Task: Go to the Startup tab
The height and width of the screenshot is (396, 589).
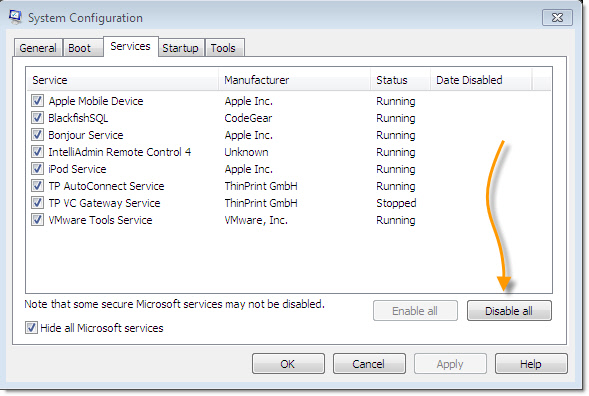Action: [181, 48]
